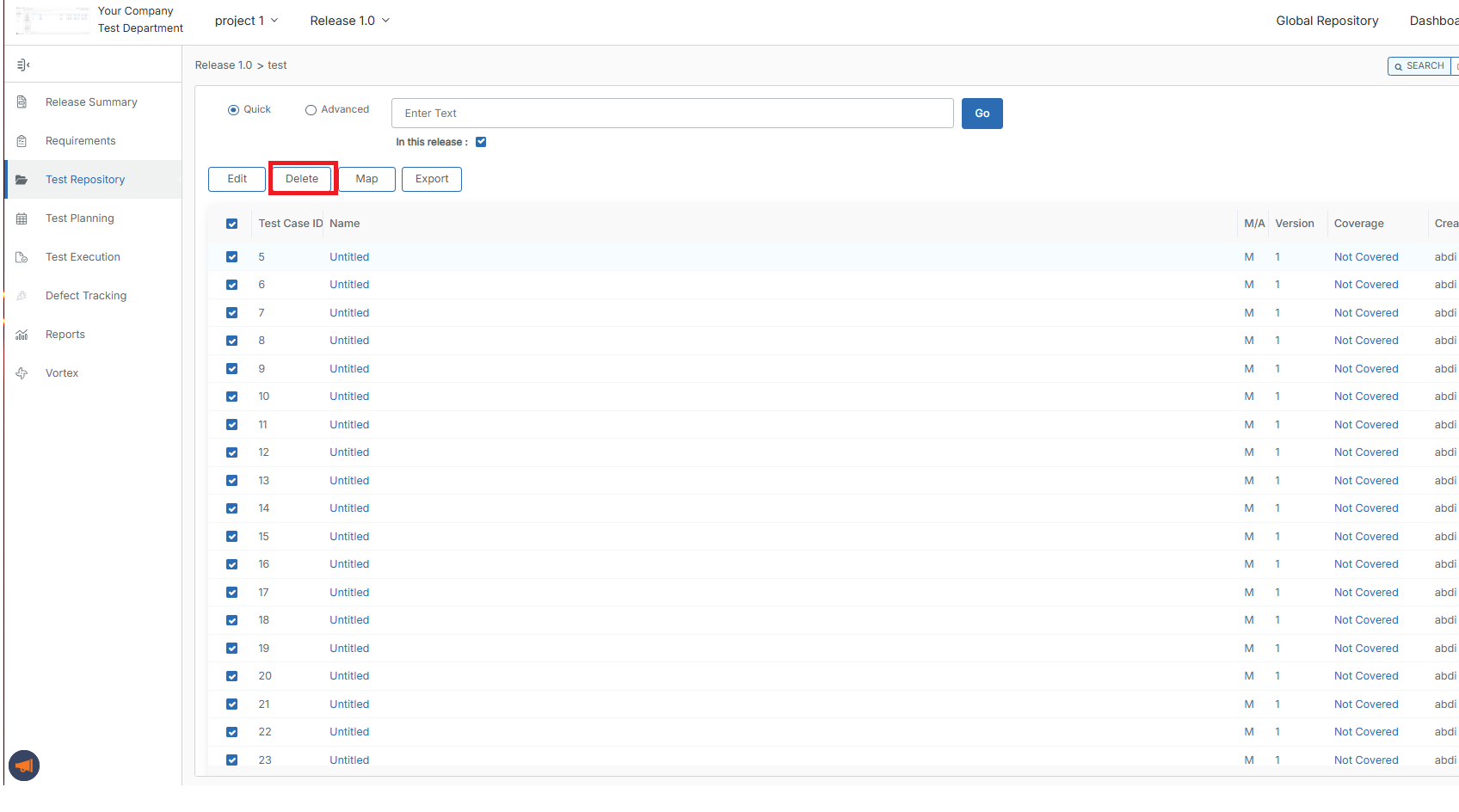Viewport: 1459px width, 812px height.
Task: Click the Test Planning calendar icon
Action: point(22,218)
